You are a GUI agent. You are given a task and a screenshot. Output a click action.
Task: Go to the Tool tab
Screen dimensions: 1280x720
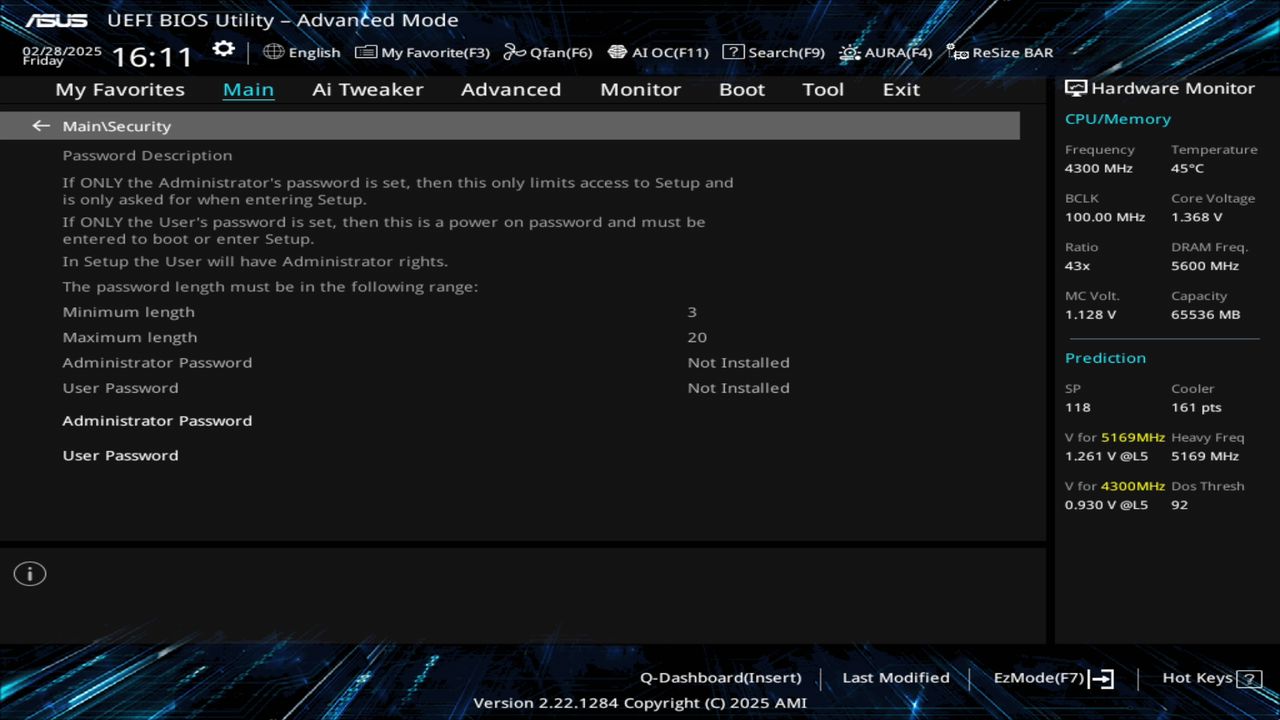pos(823,89)
